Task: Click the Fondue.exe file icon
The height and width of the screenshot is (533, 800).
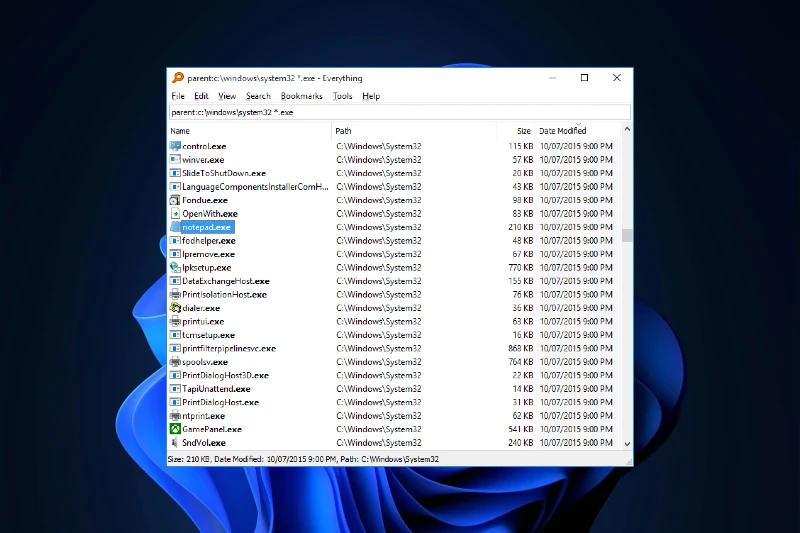Action: click(175, 200)
